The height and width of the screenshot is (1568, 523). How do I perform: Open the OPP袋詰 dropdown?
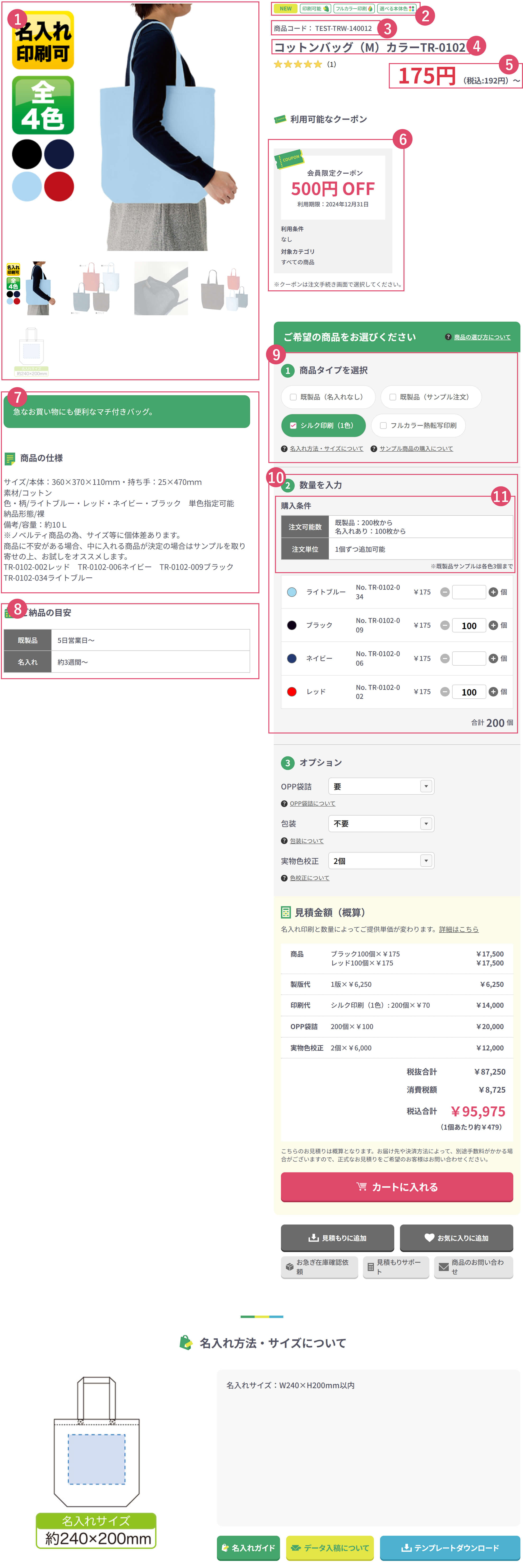coord(381,786)
